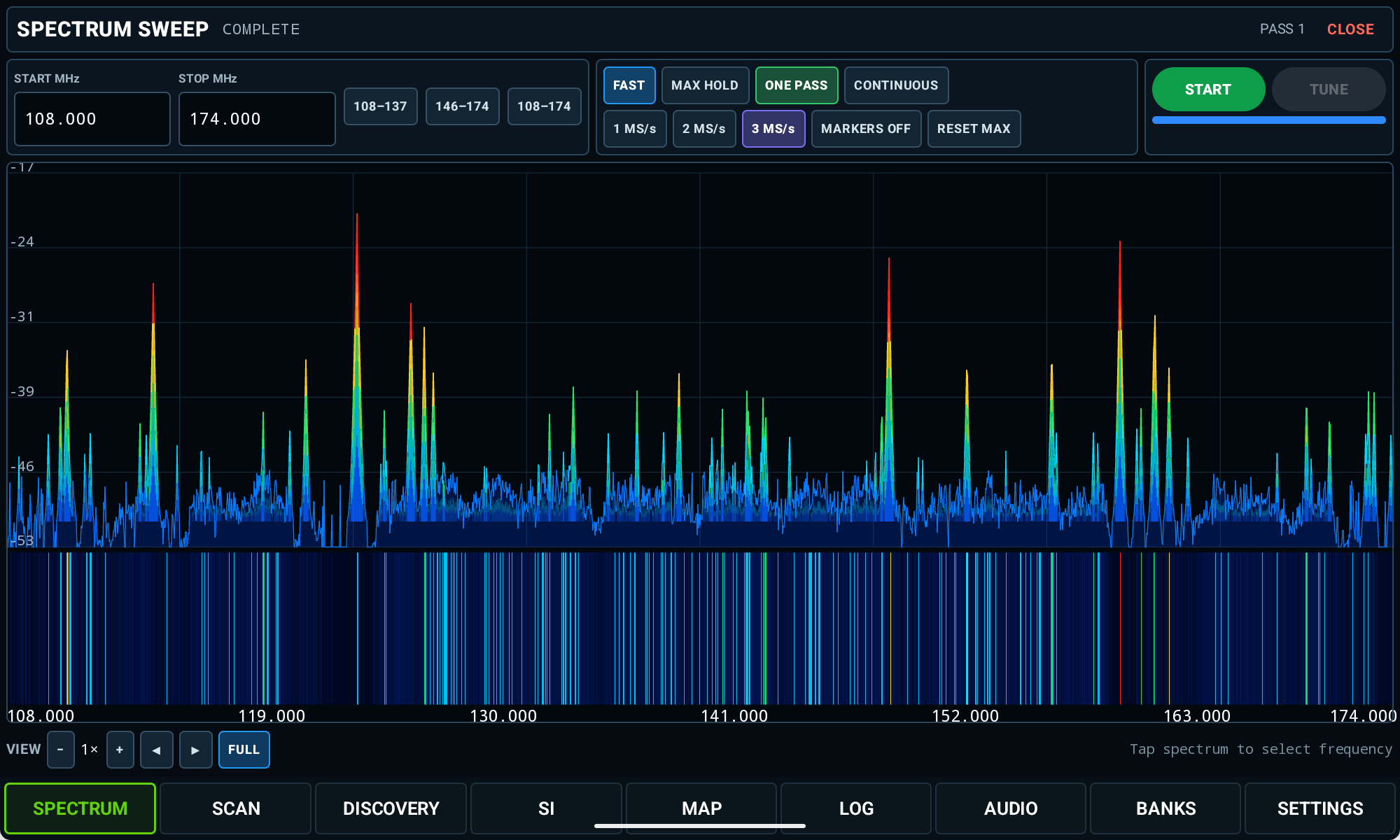Toggle the MARKERS OFF button
The image size is (1400, 840).
pyautogui.click(x=866, y=129)
